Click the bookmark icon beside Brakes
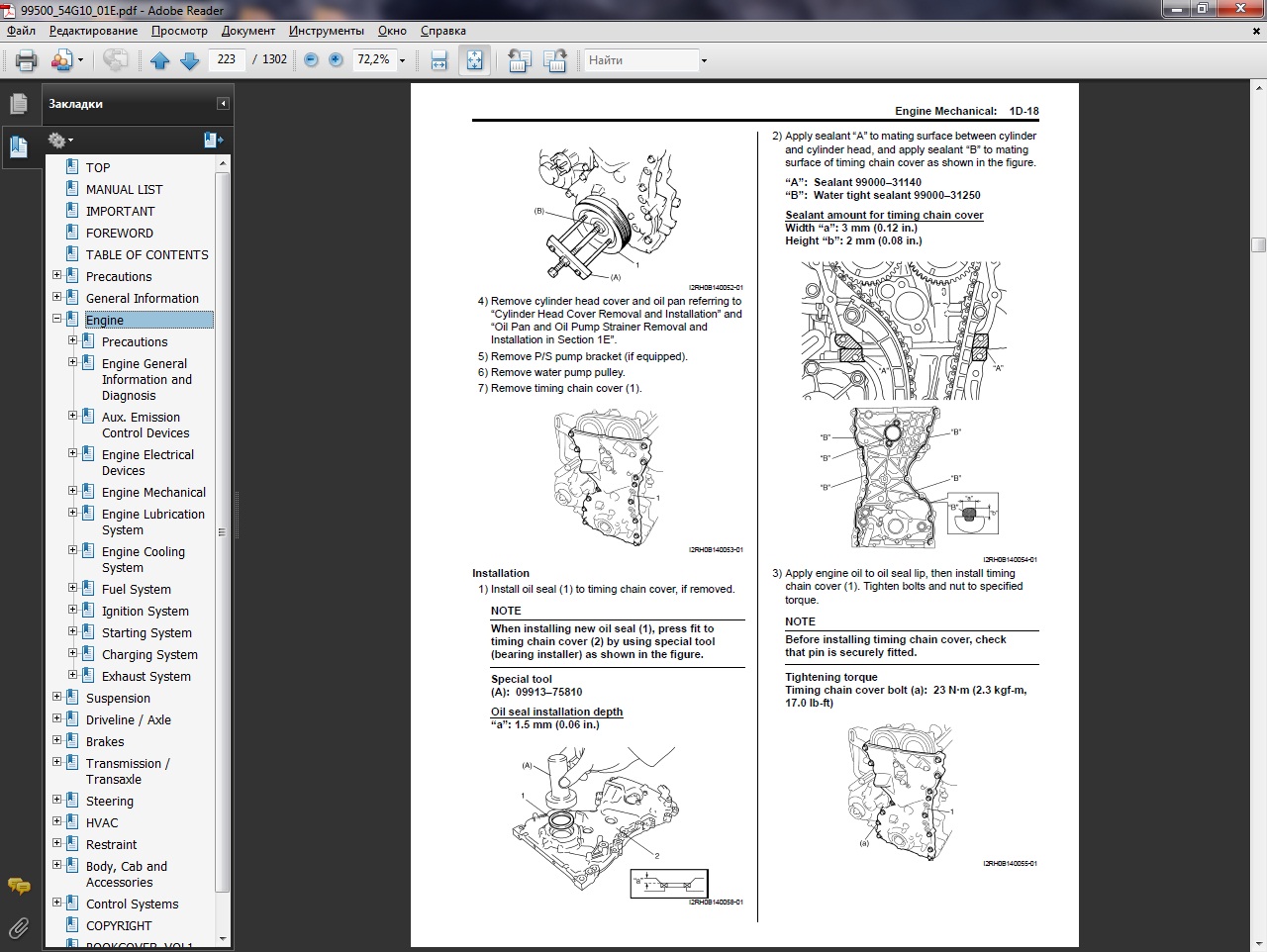The width and height of the screenshot is (1267, 952). (x=72, y=740)
